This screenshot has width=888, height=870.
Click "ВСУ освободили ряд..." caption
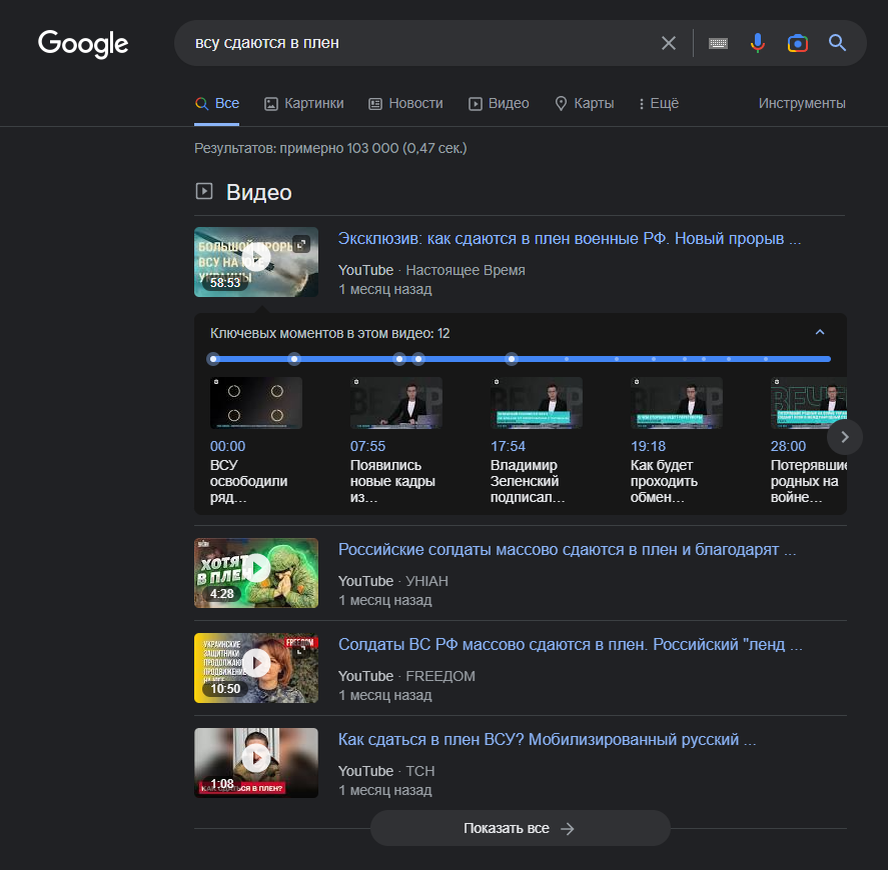click(x=249, y=481)
